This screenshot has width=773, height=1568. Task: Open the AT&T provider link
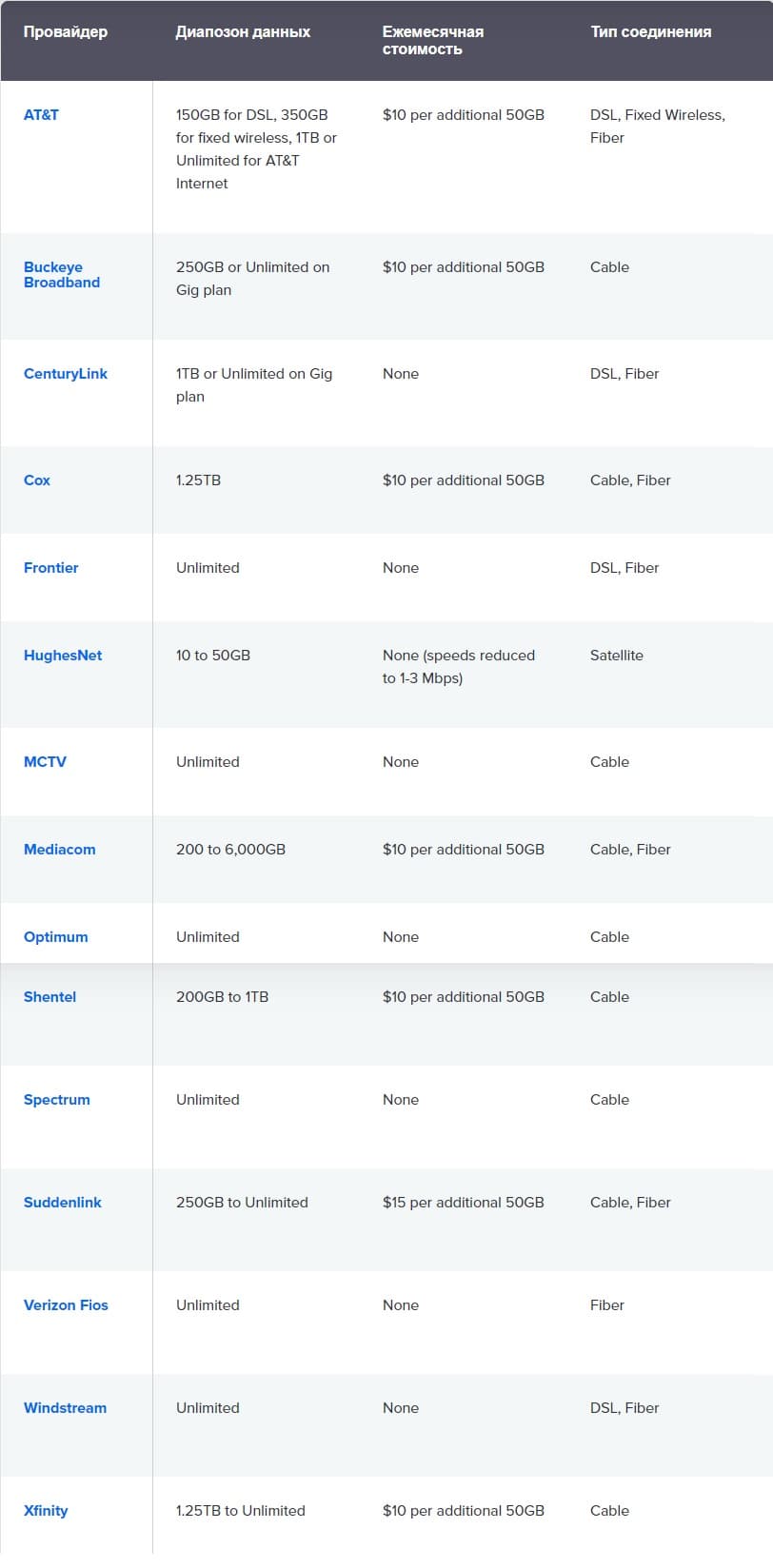(x=41, y=114)
